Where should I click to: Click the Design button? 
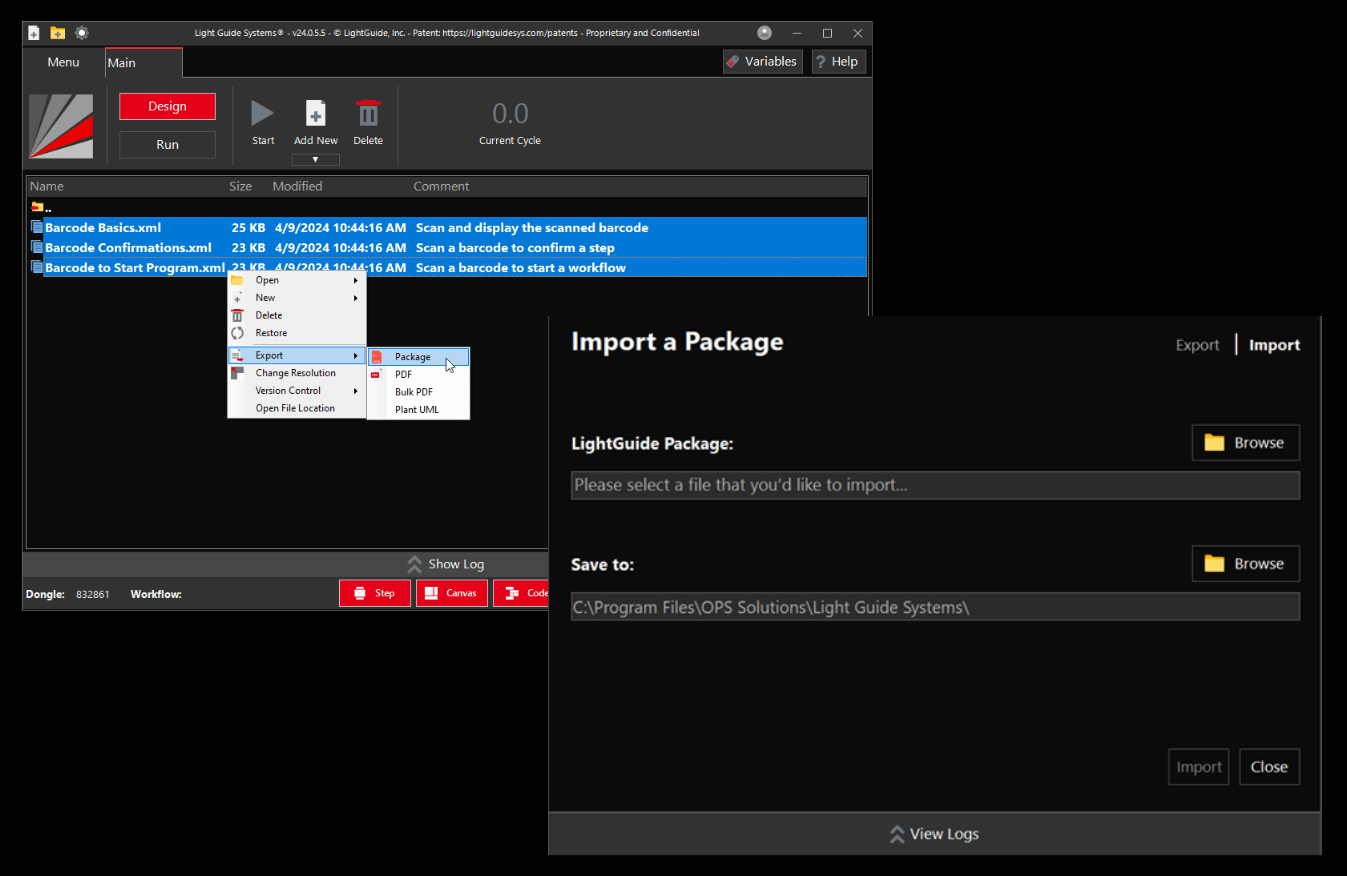coord(167,106)
